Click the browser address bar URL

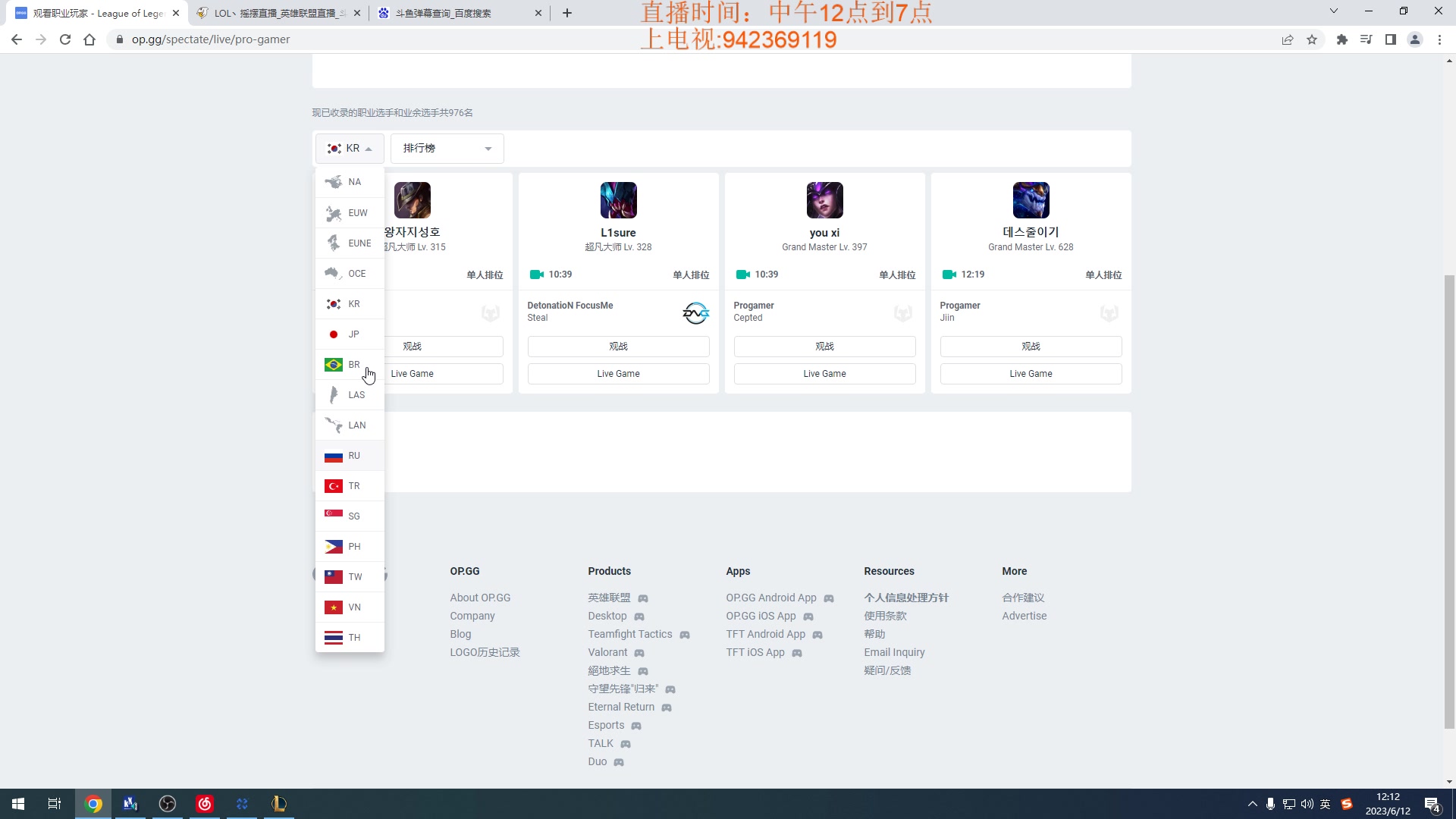(x=211, y=39)
